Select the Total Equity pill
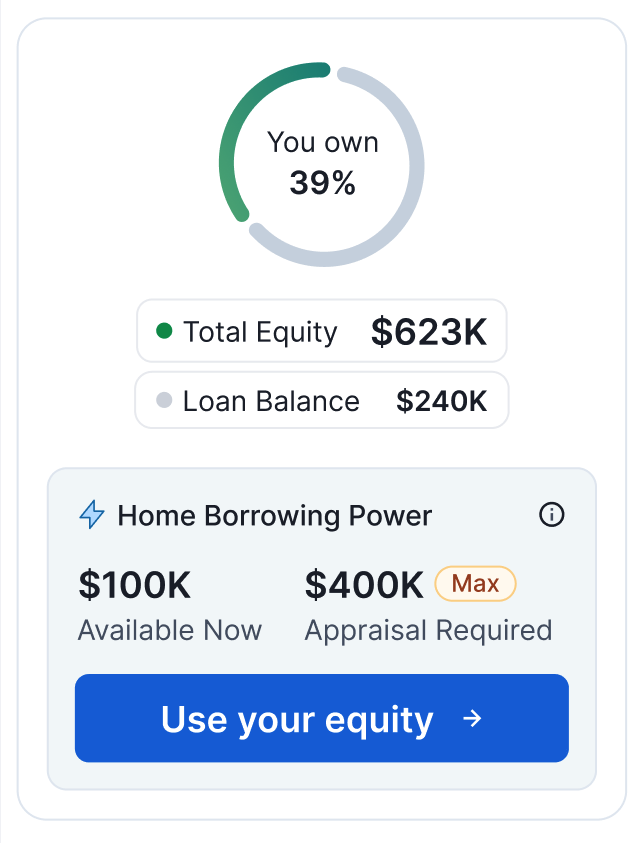Image resolution: width=643 pixels, height=843 pixels. (x=322, y=331)
